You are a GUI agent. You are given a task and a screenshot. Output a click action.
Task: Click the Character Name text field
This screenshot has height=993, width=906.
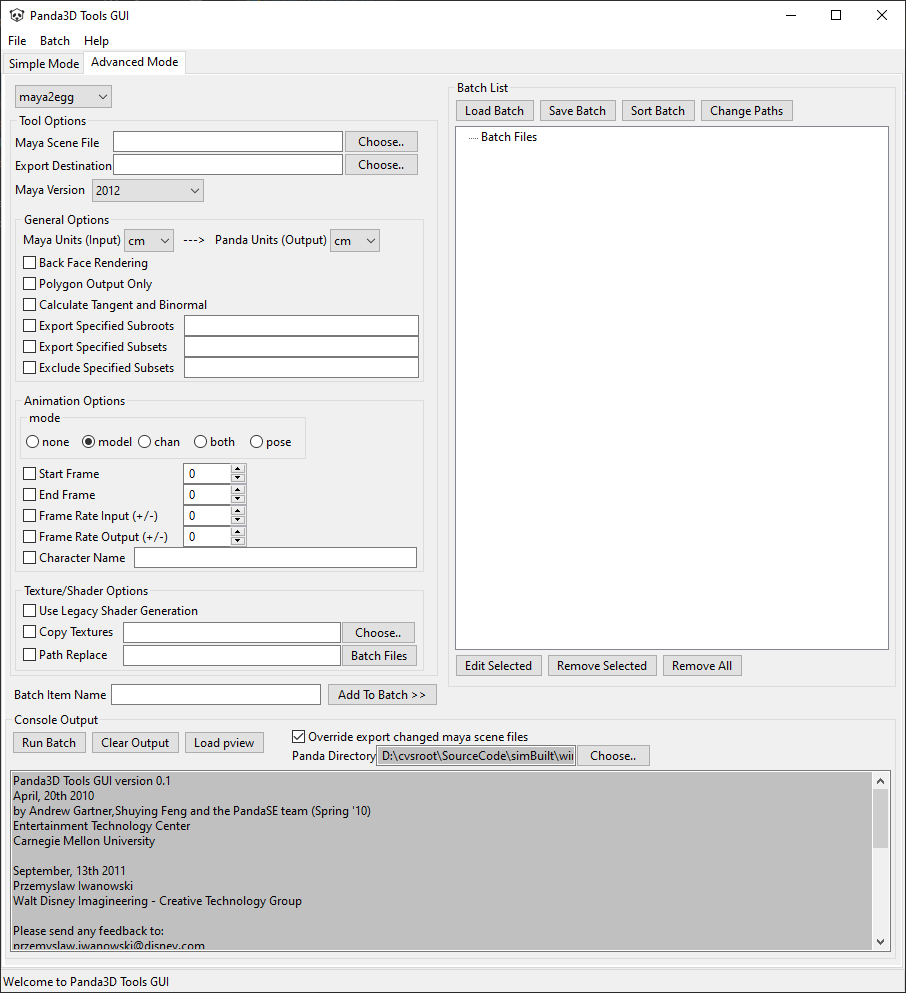pos(275,557)
